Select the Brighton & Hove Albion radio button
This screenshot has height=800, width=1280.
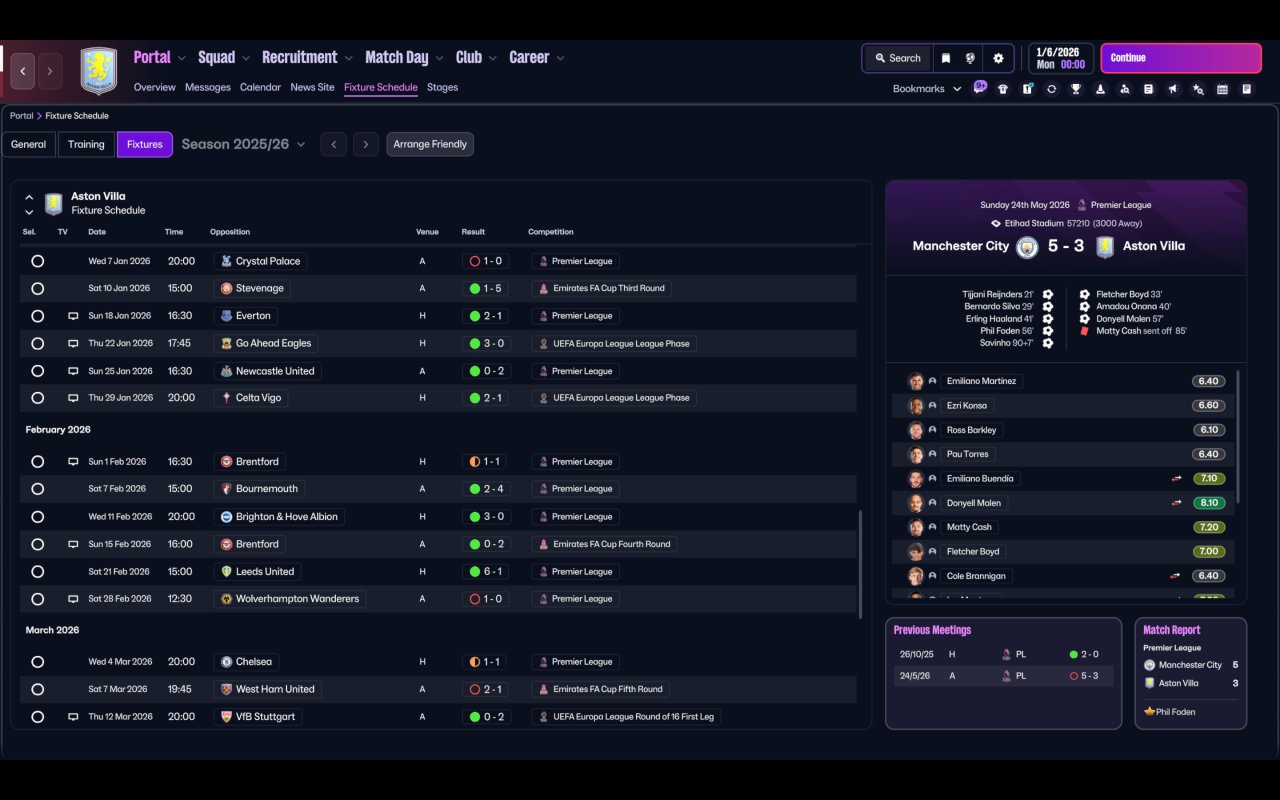click(37, 517)
